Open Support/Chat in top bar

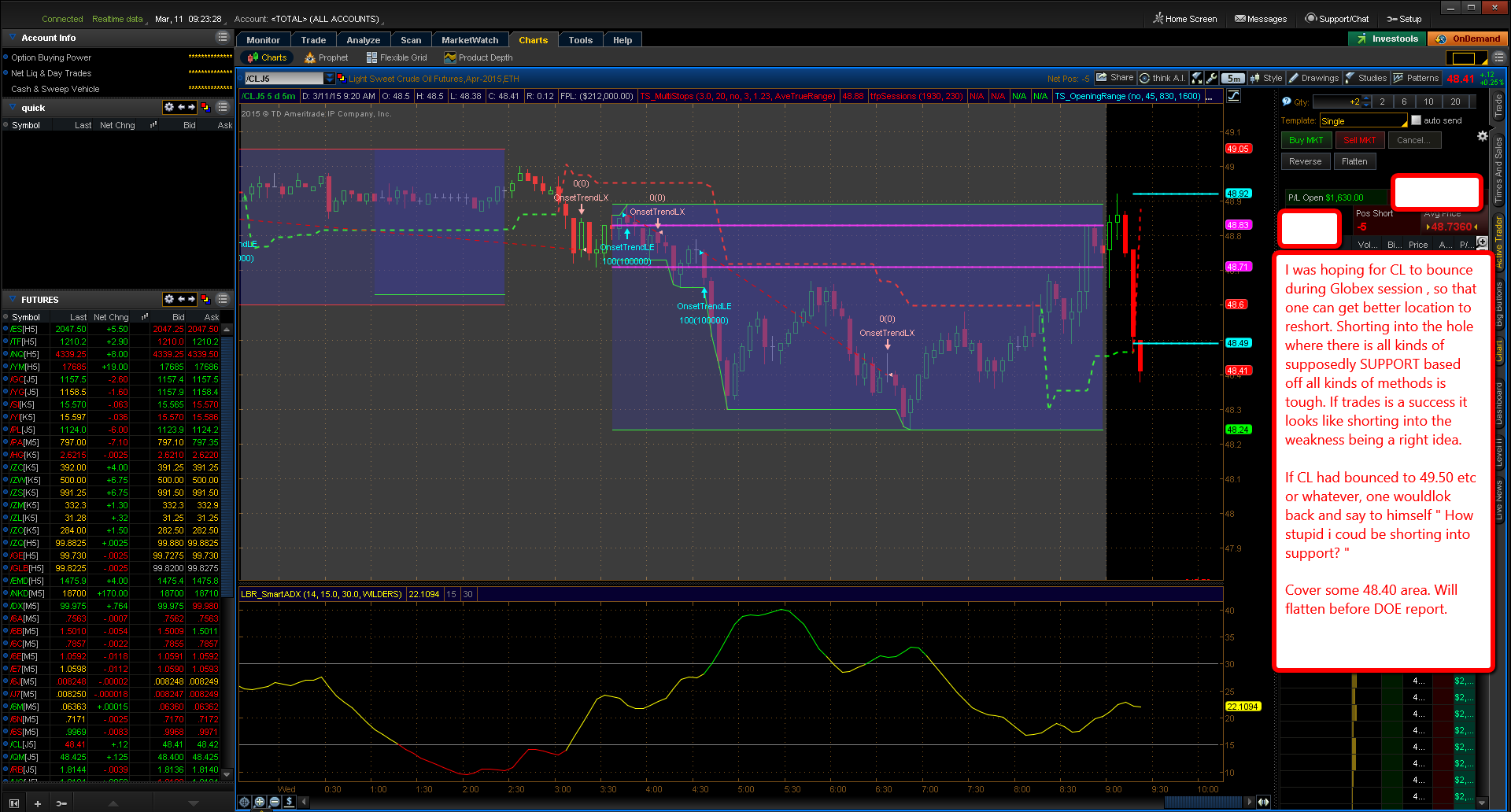point(1336,19)
